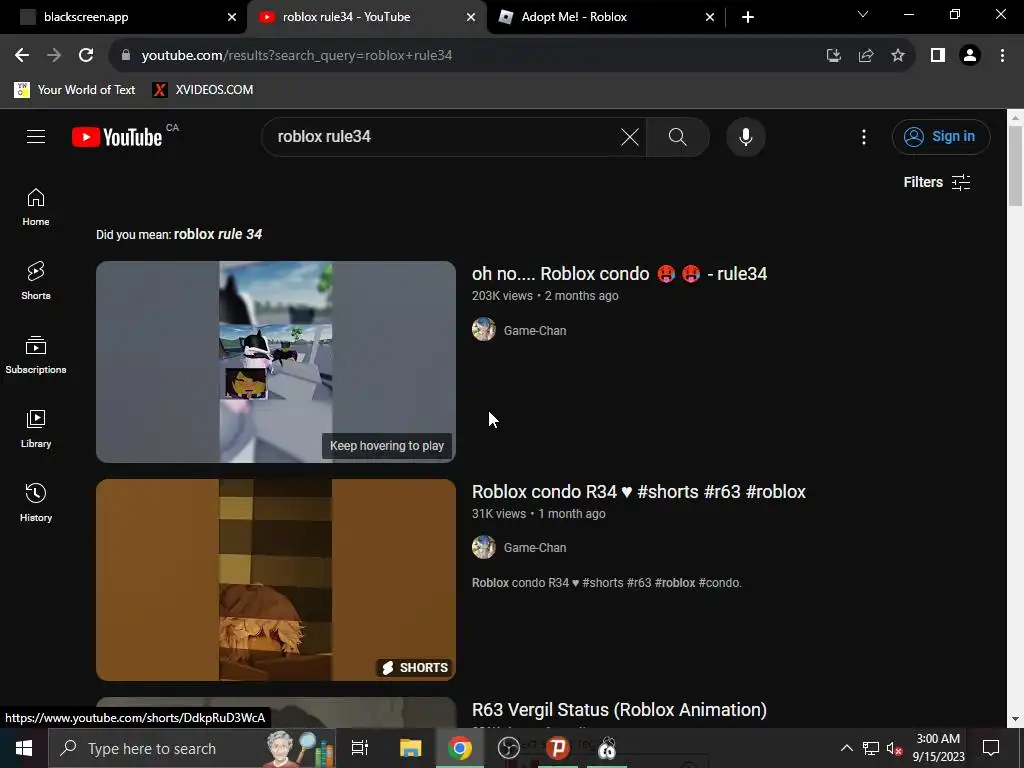
Task: Expand hidden system tray icons
Action: (x=846, y=748)
